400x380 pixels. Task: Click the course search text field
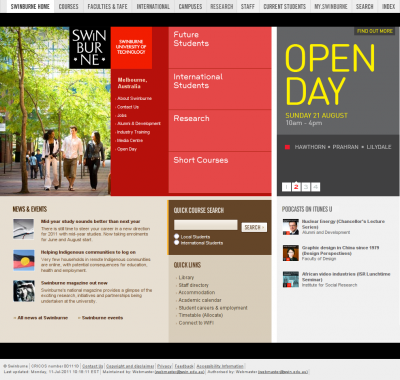tap(206, 225)
